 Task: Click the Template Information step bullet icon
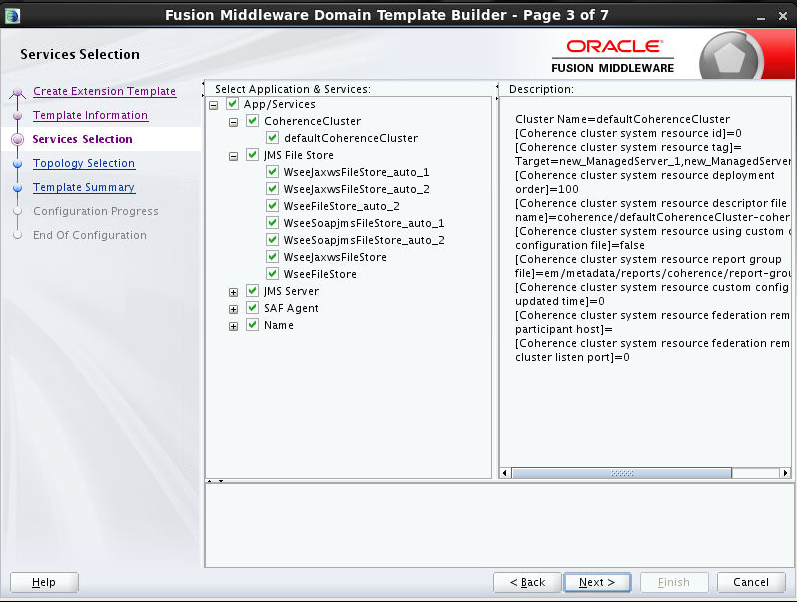(x=18, y=115)
